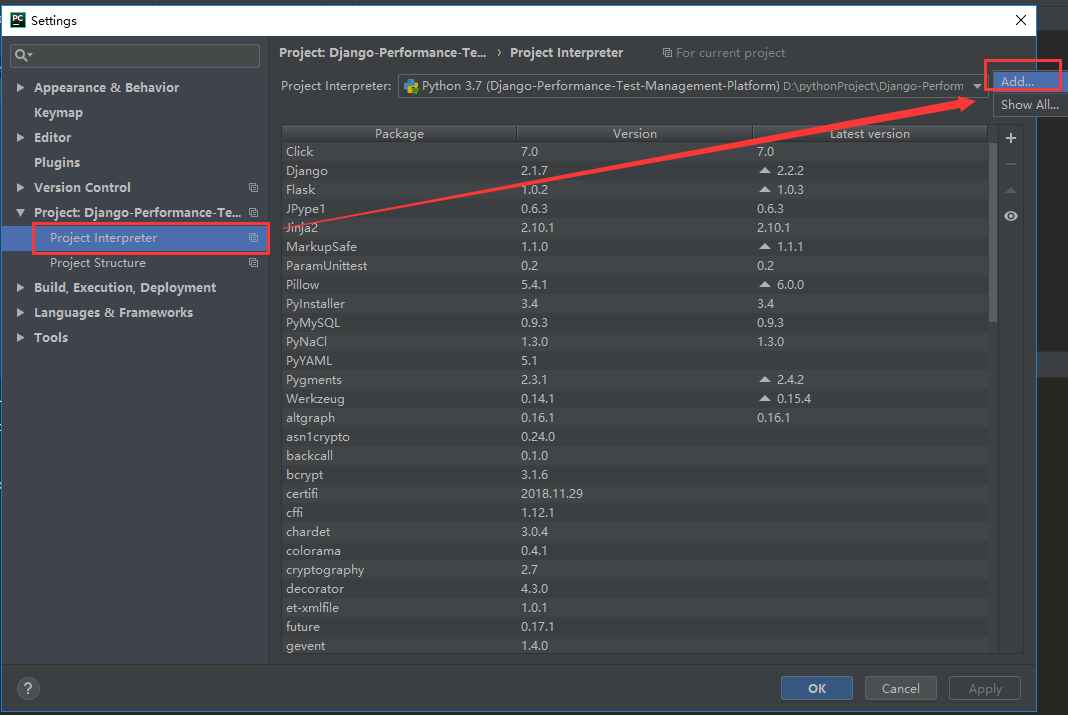Toggle the show early releases eye icon
1068x715 pixels.
(x=1011, y=216)
